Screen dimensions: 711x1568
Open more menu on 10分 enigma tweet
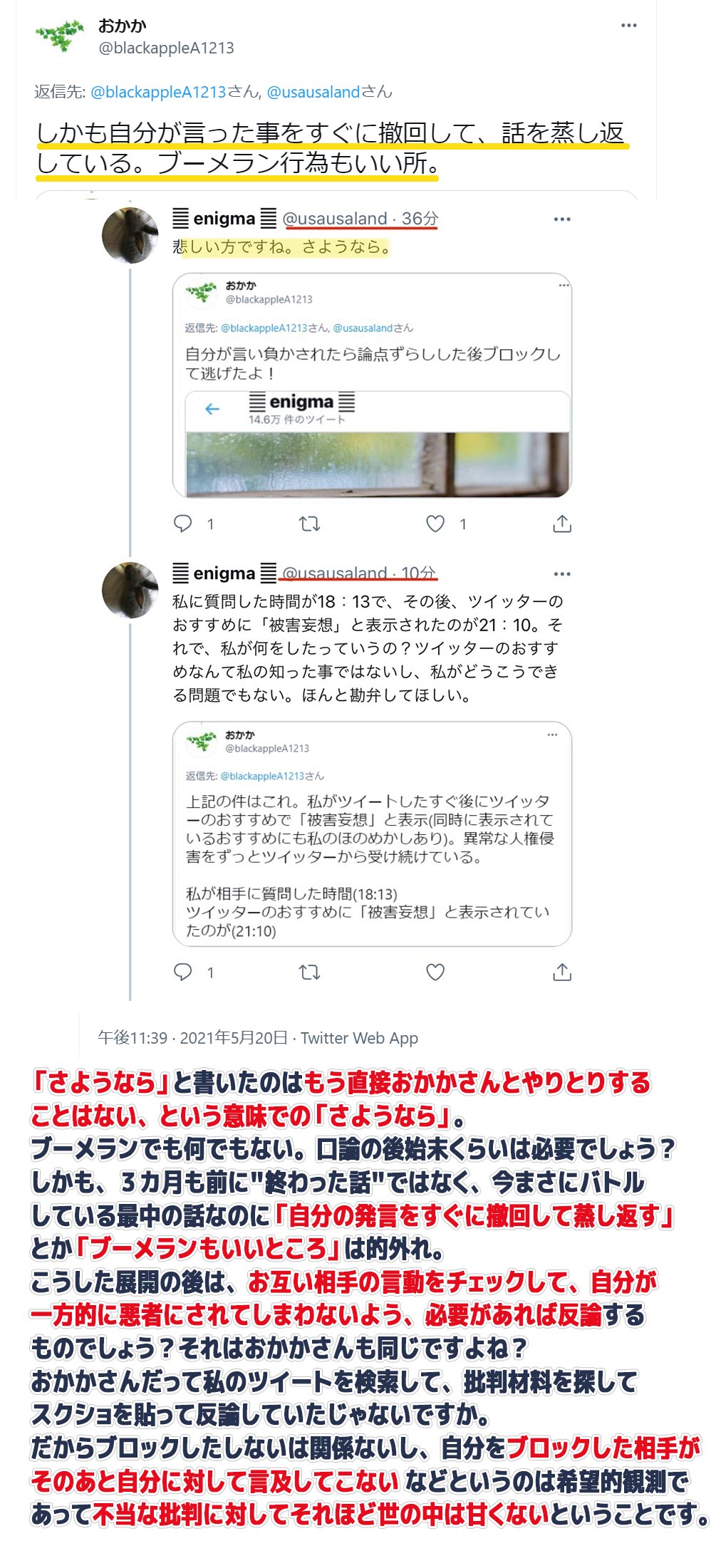562,573
